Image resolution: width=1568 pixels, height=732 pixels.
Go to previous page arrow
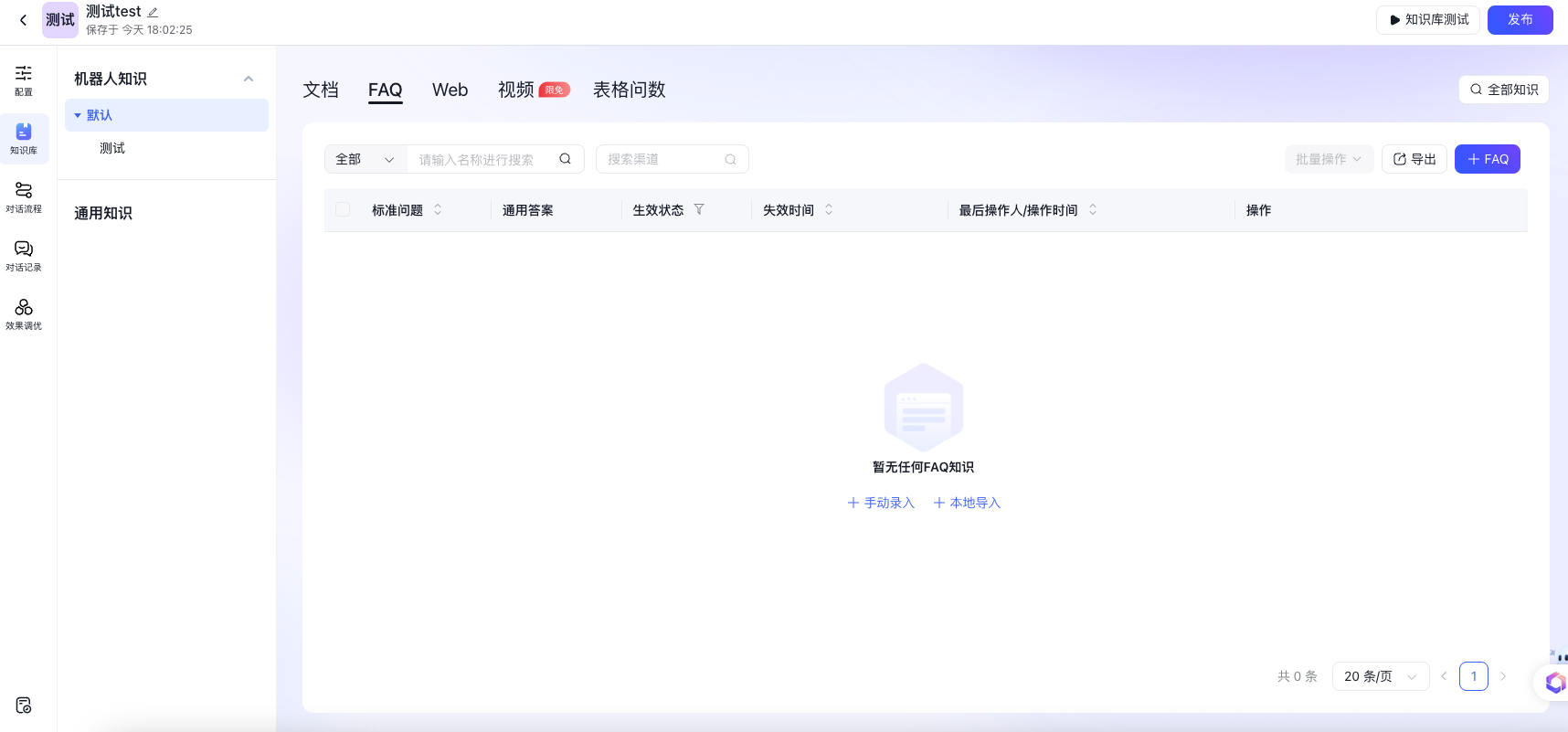click(1444, 676)
